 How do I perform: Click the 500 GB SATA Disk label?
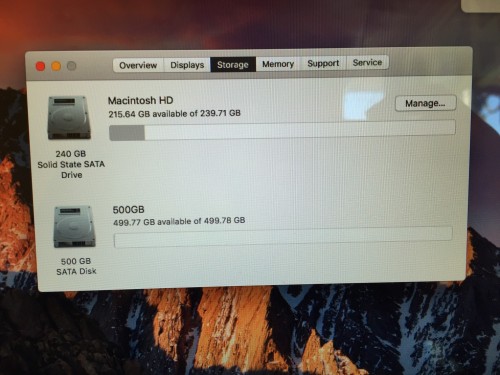[76, 266]
